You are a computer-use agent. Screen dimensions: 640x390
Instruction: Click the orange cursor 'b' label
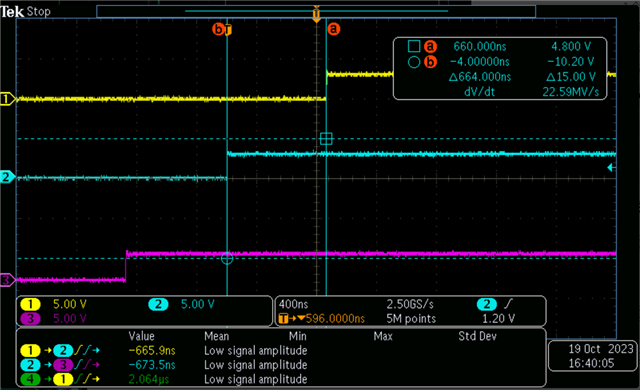tap(218, 29)
